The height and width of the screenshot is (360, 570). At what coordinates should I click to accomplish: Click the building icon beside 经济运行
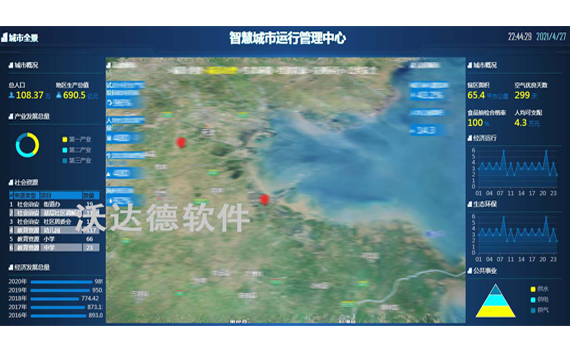(470, 138)
